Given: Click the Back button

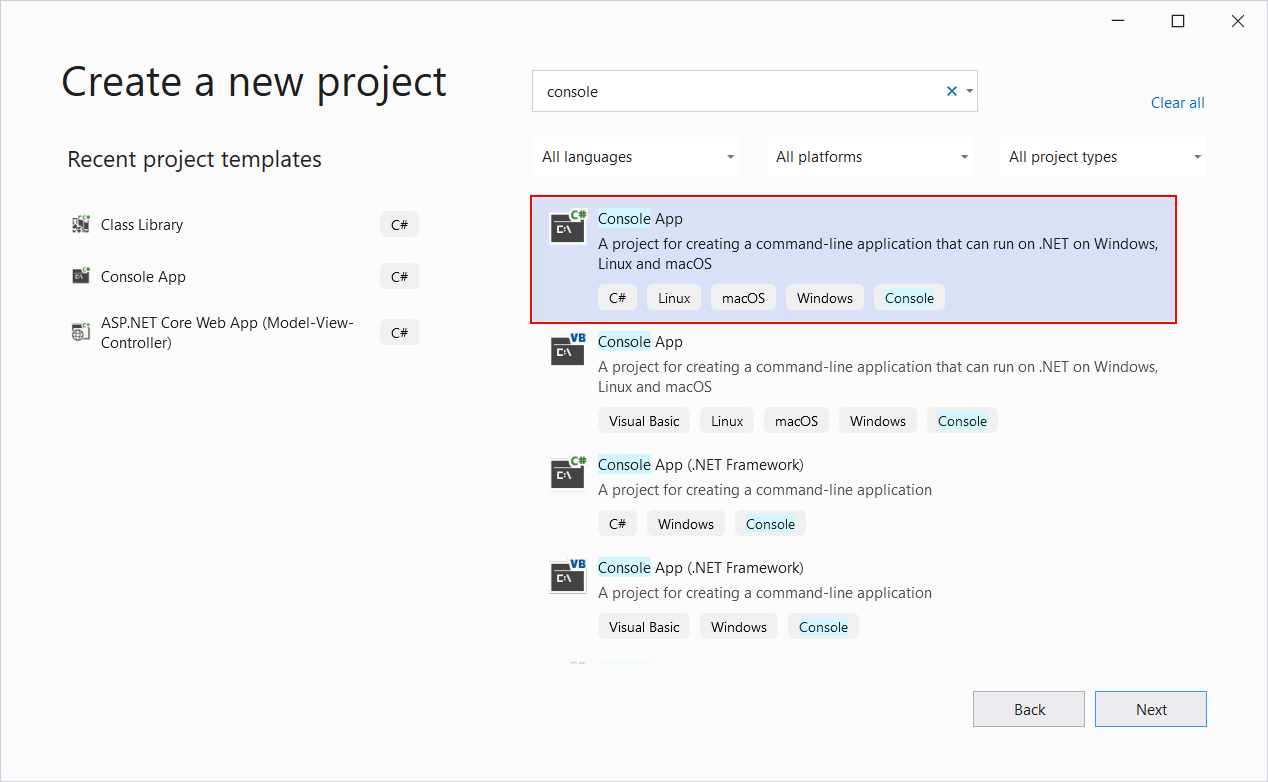Looking at the screenshot, I should click(x=1028, y=708).
